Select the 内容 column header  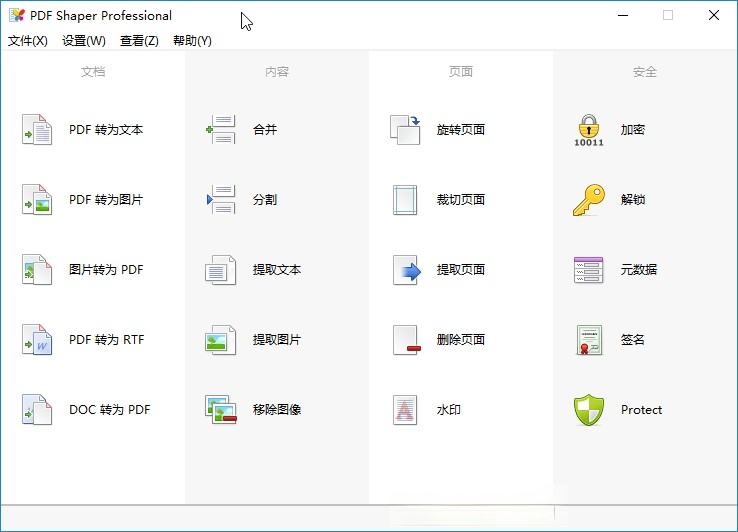[277, 72]
